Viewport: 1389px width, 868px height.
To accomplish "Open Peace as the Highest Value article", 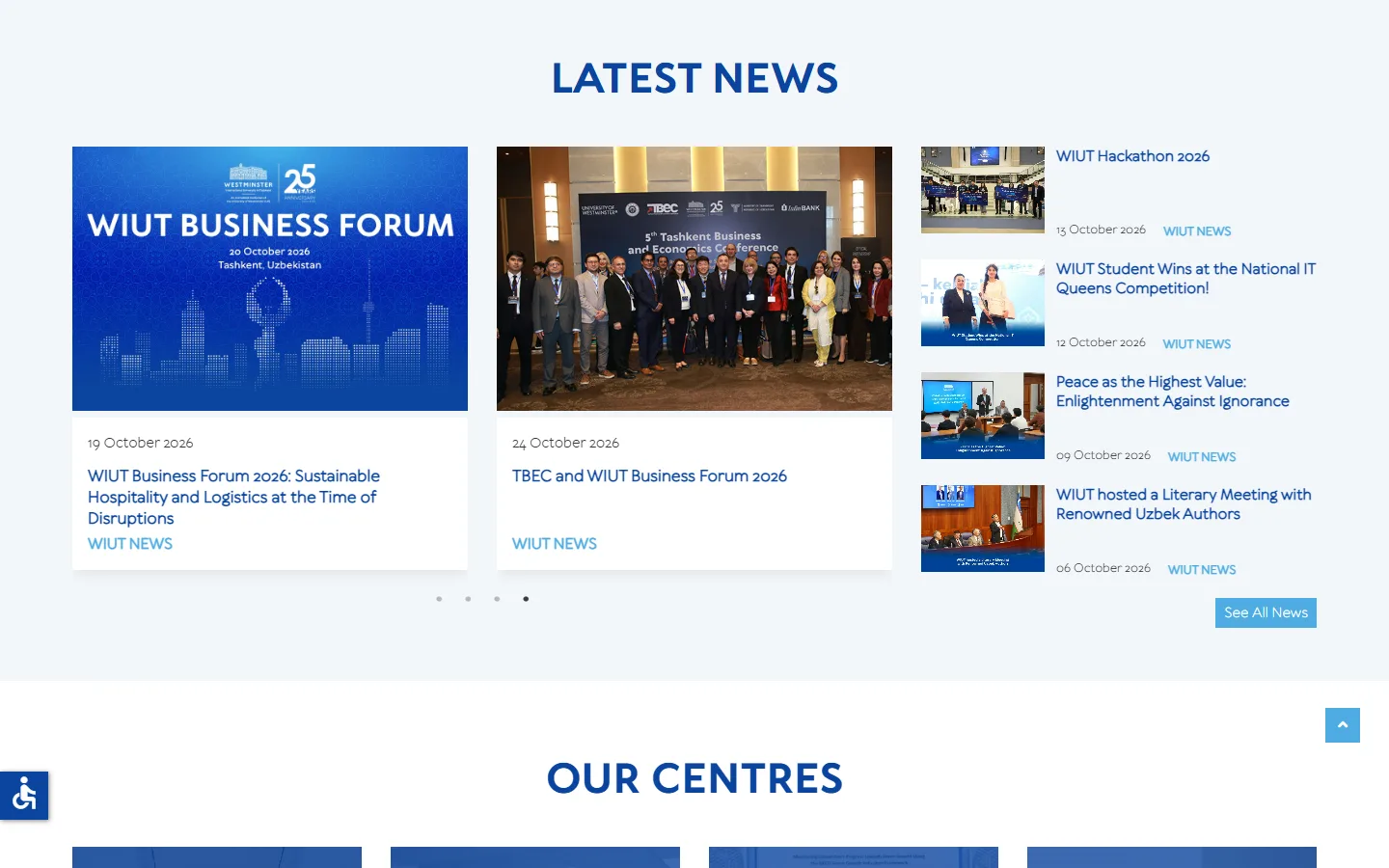I will click(1172, 392).
